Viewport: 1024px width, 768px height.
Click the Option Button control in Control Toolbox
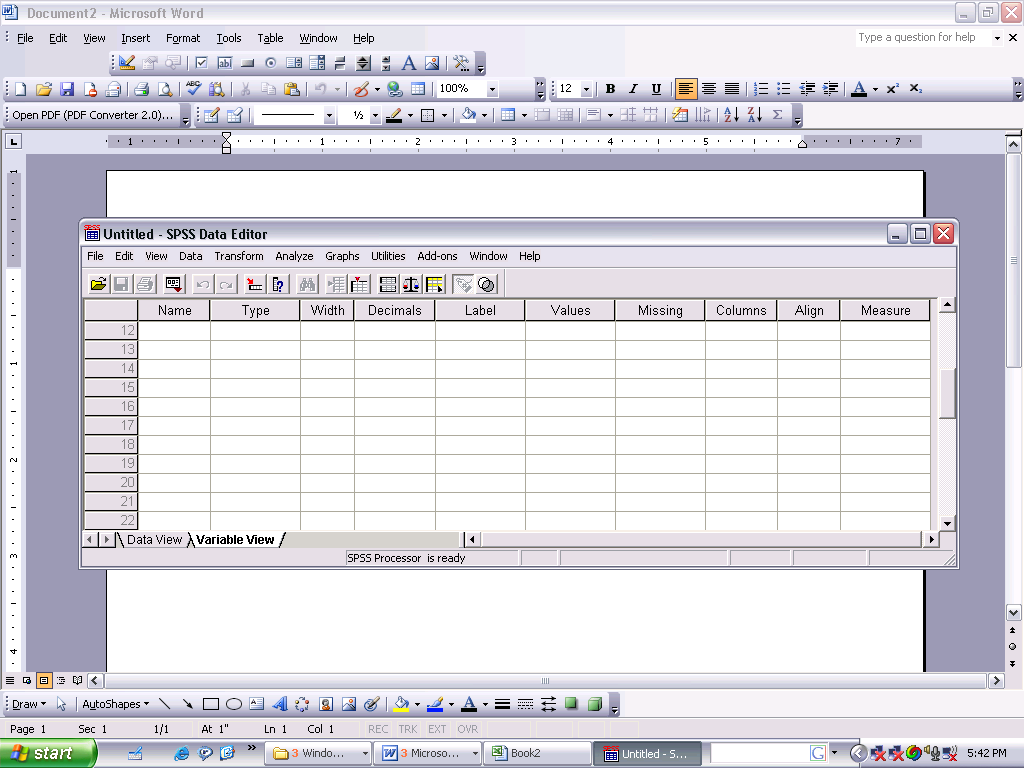[x=270, y=63]
